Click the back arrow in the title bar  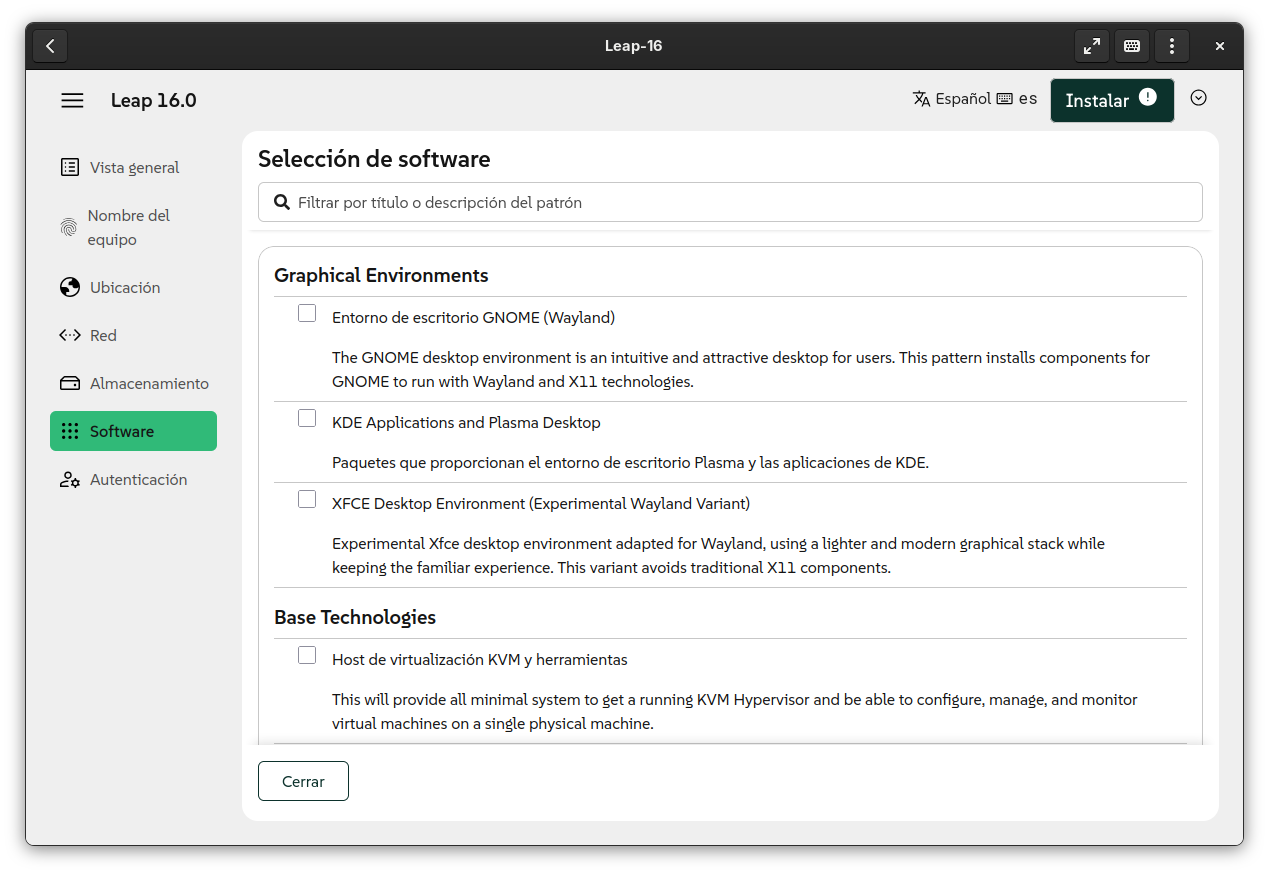click(50, 46)
